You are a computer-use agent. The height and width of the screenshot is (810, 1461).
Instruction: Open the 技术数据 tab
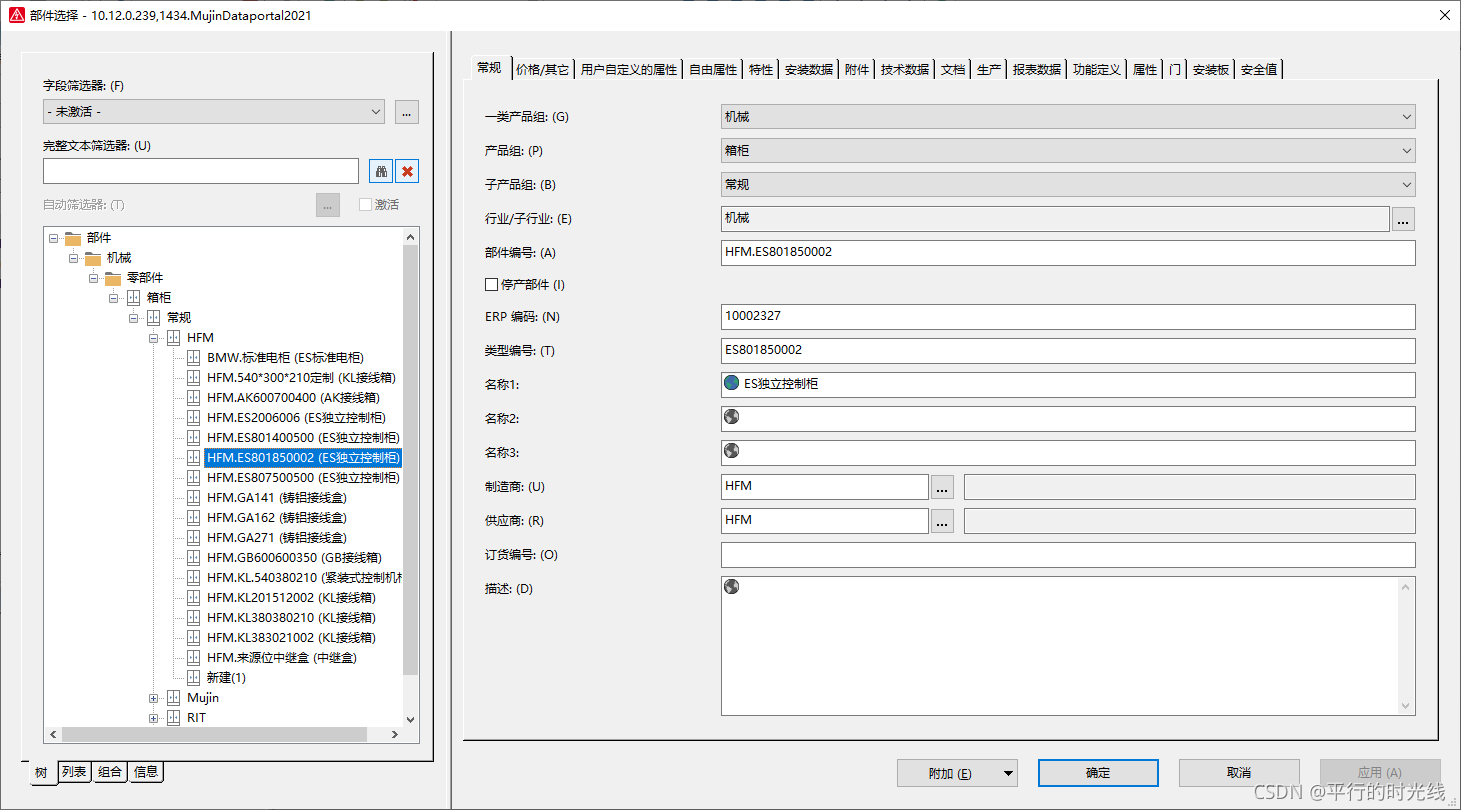pyautogui.click(x=905, y=70)
